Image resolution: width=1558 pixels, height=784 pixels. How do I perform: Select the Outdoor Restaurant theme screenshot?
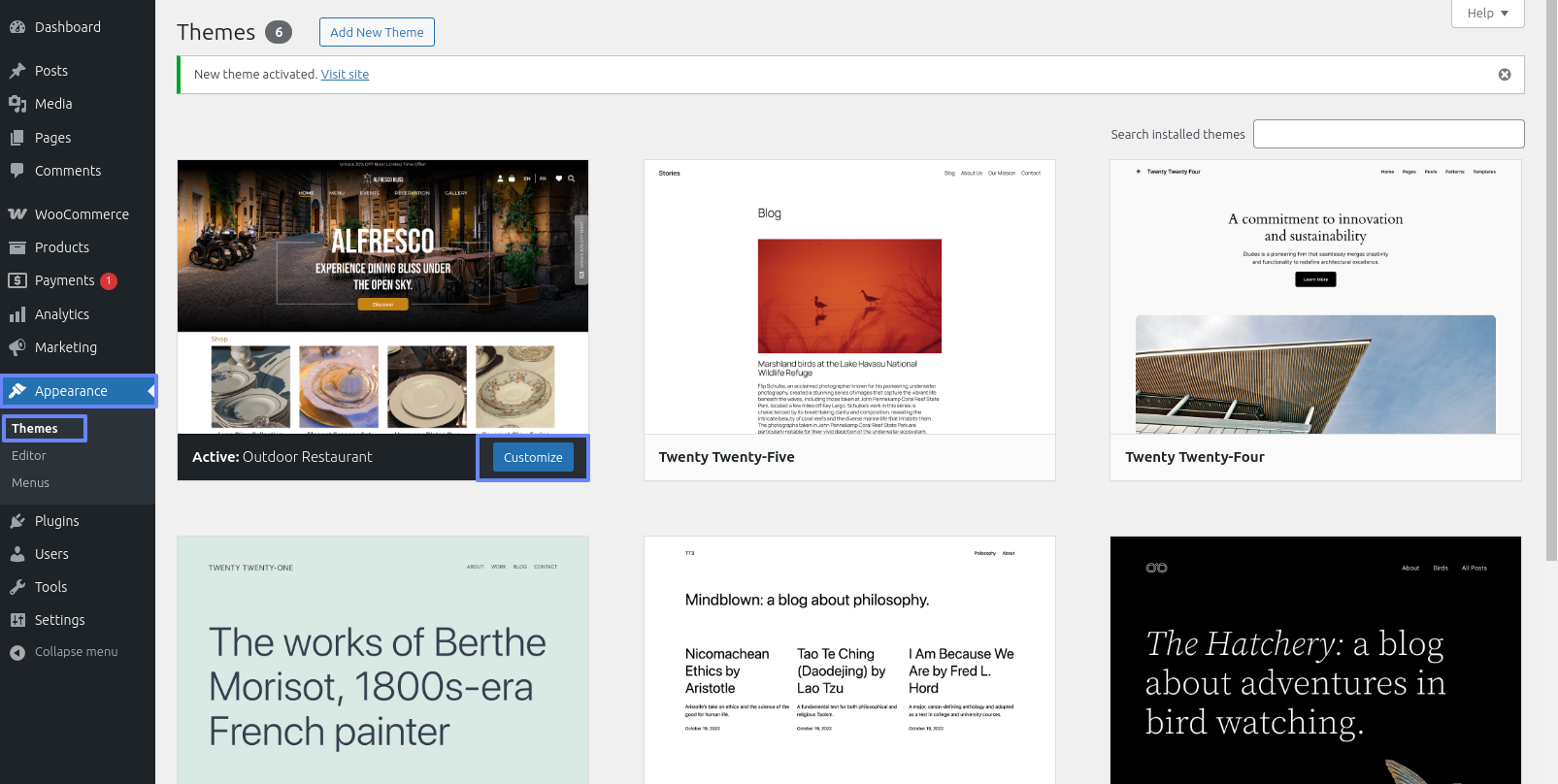tap(382, 297)
